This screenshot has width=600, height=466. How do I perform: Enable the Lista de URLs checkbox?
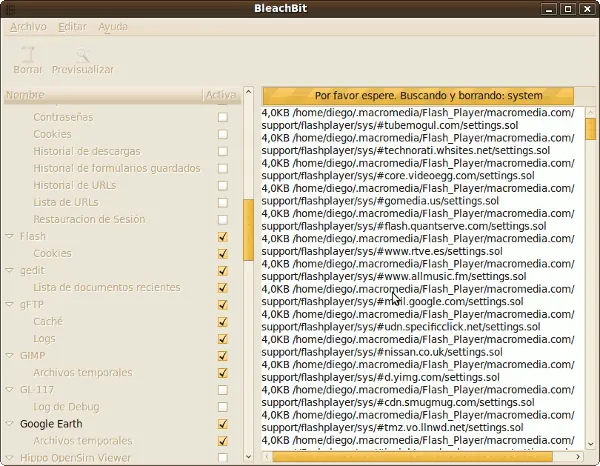pos(223,202)
